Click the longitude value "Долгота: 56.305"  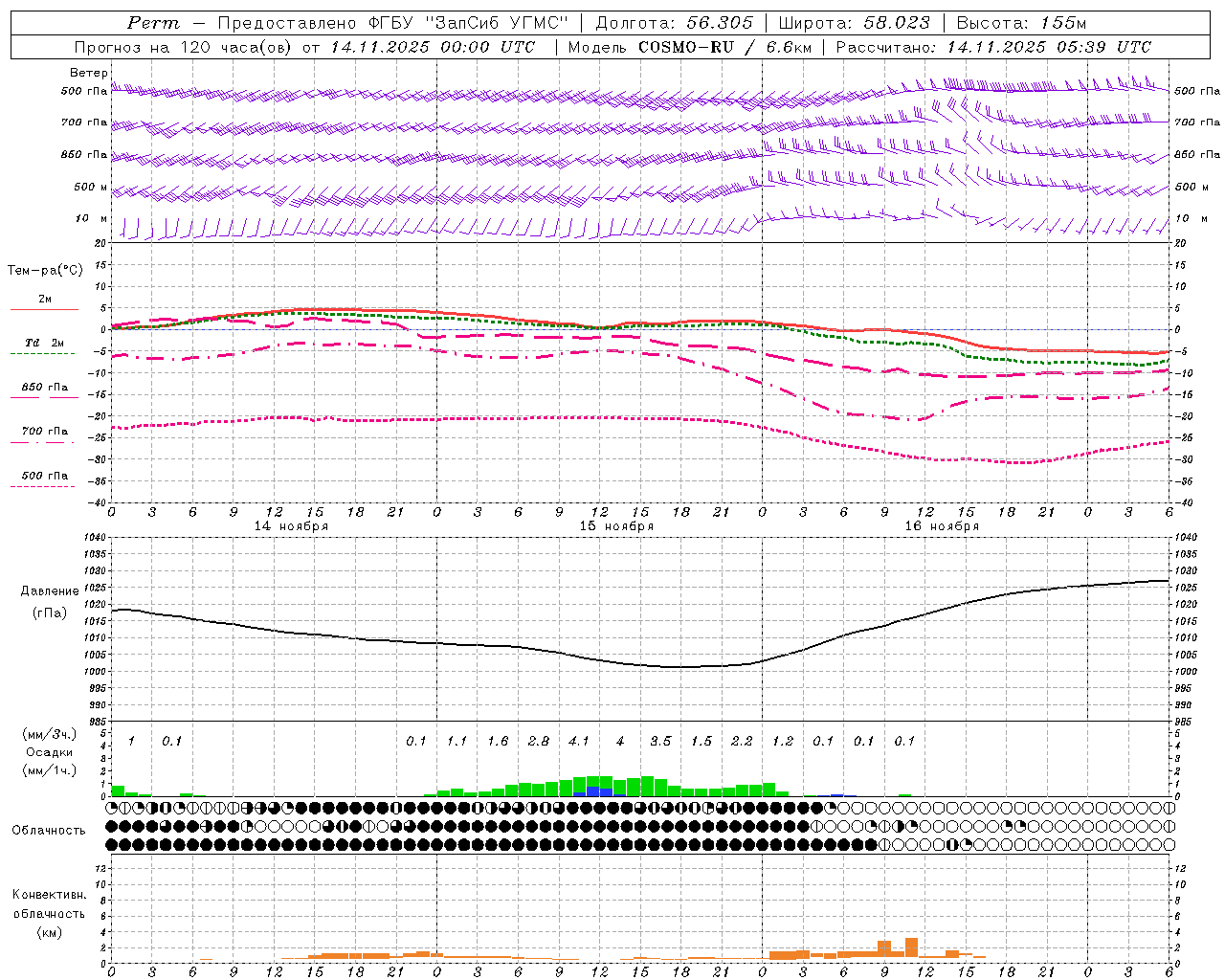(675, 23)
